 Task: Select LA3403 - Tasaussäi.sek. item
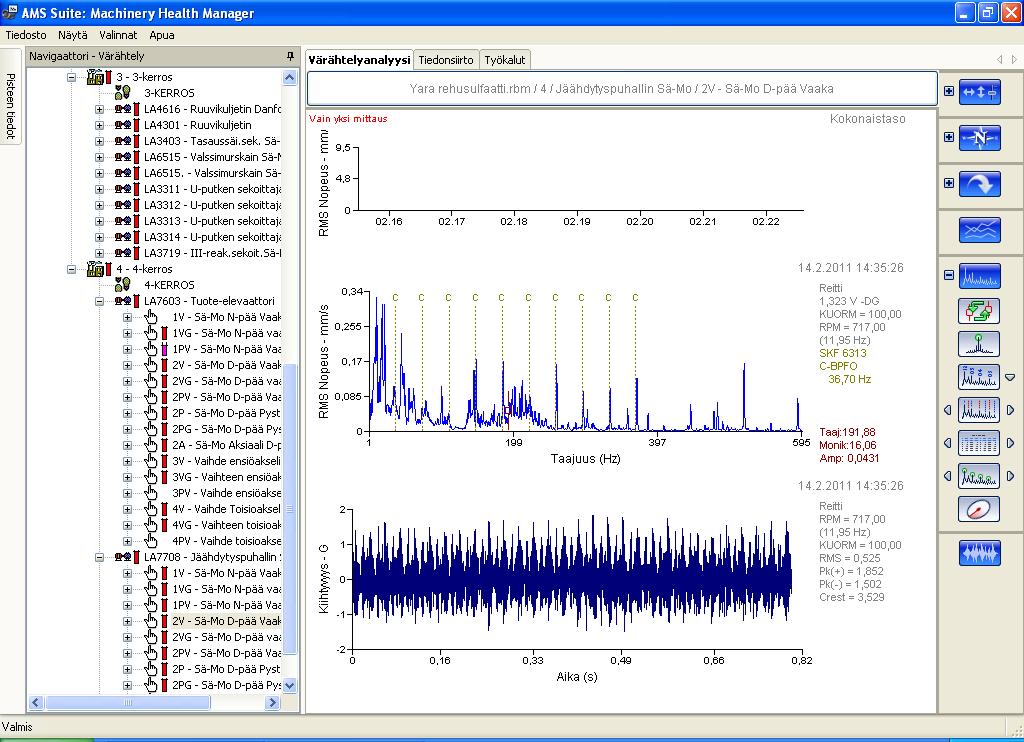tap(212, 141)
